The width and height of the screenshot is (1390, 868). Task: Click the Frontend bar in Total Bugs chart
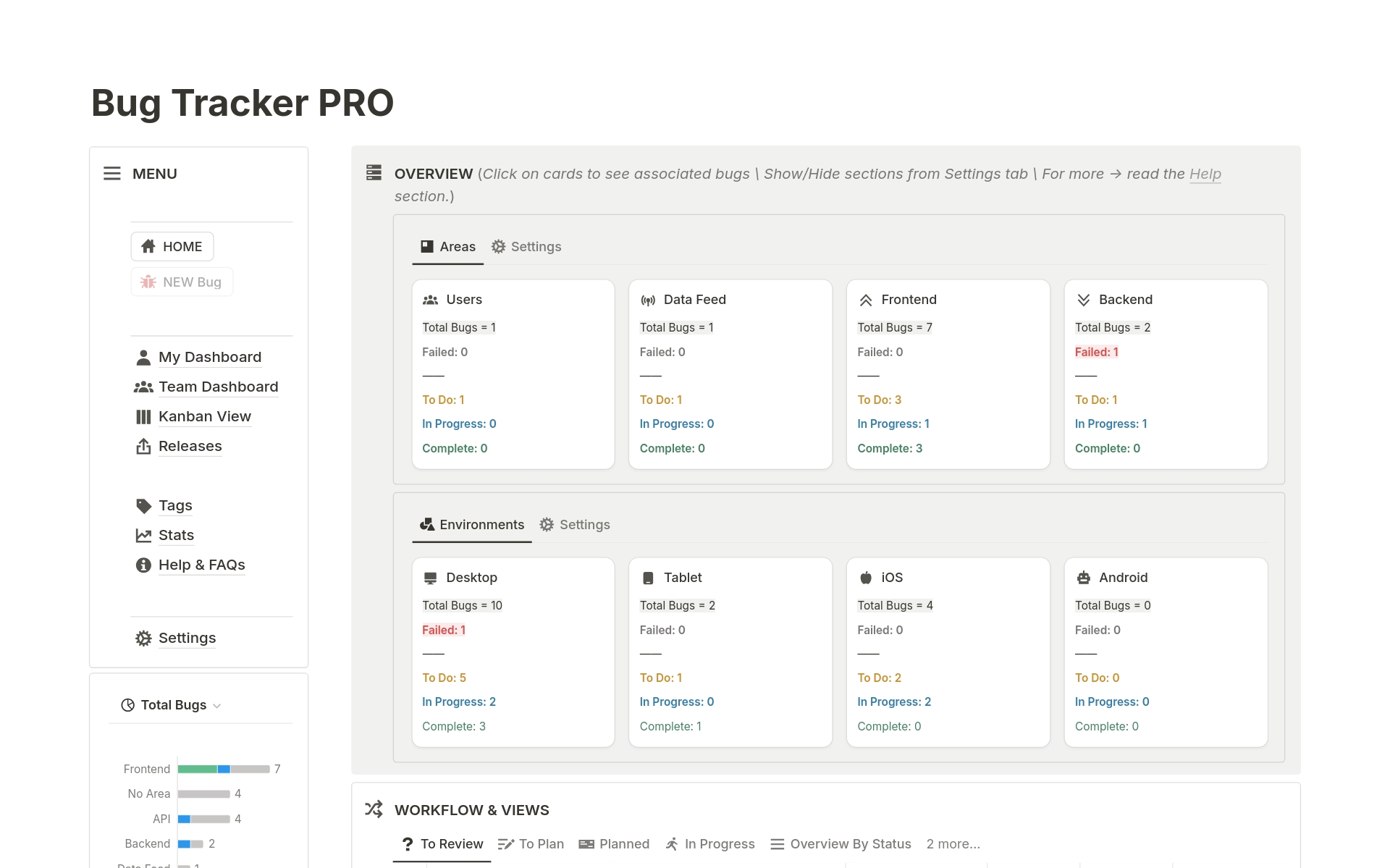224,769
